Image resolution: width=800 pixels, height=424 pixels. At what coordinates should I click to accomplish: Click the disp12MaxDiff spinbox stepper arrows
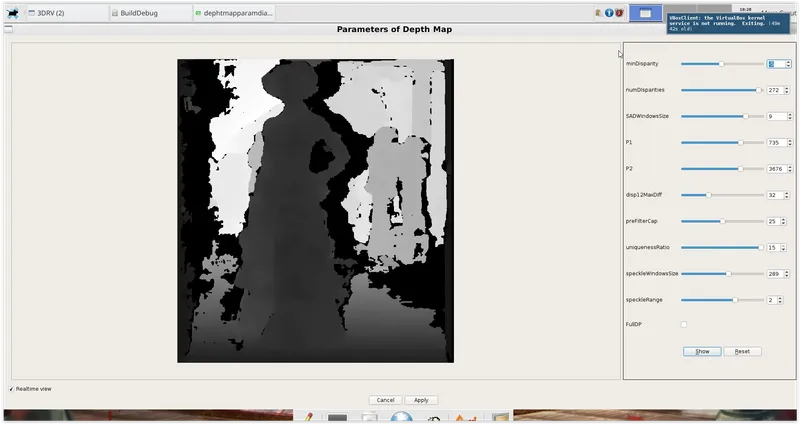[787, 195]
